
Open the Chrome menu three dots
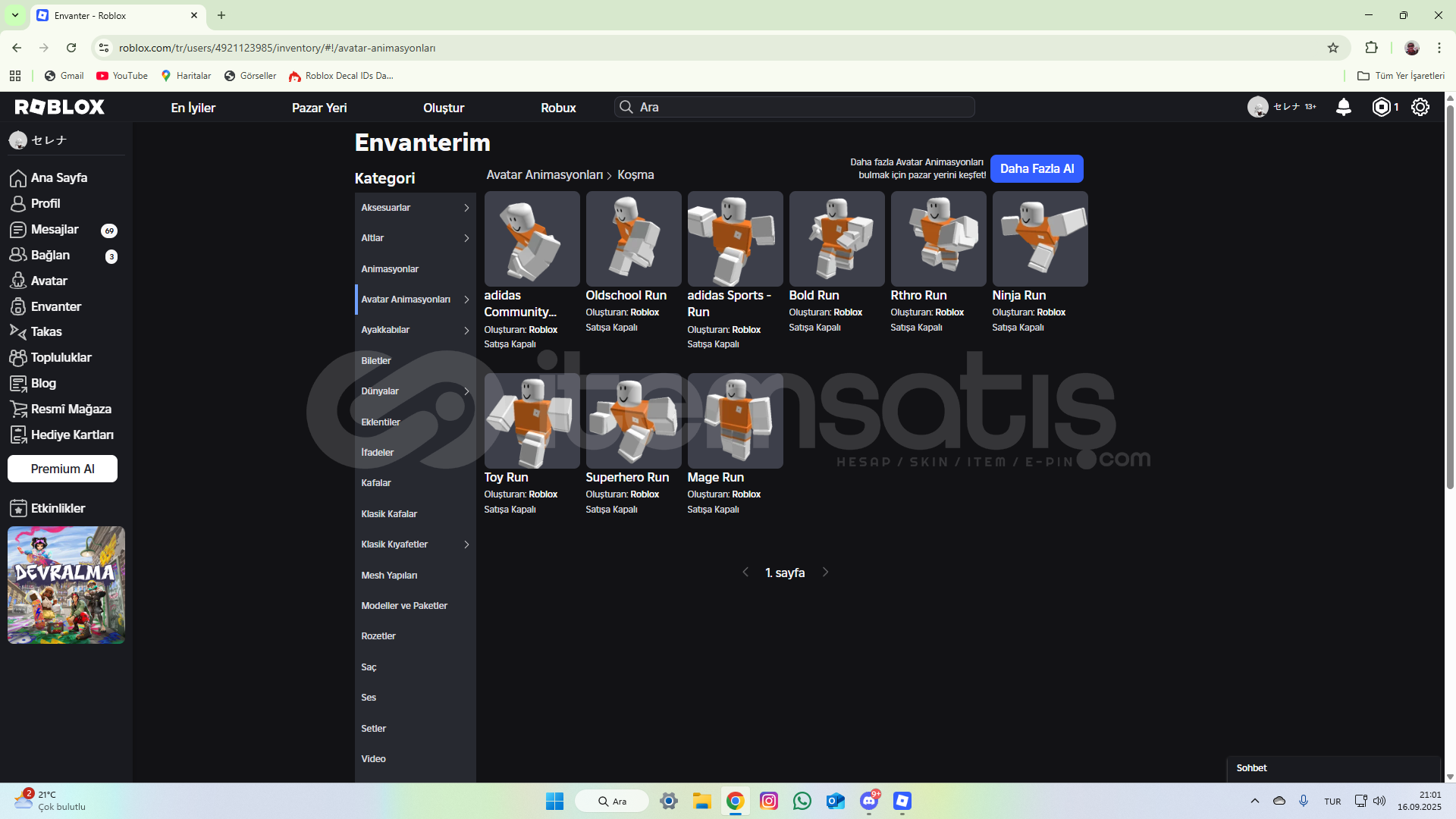coord(1439,48)
